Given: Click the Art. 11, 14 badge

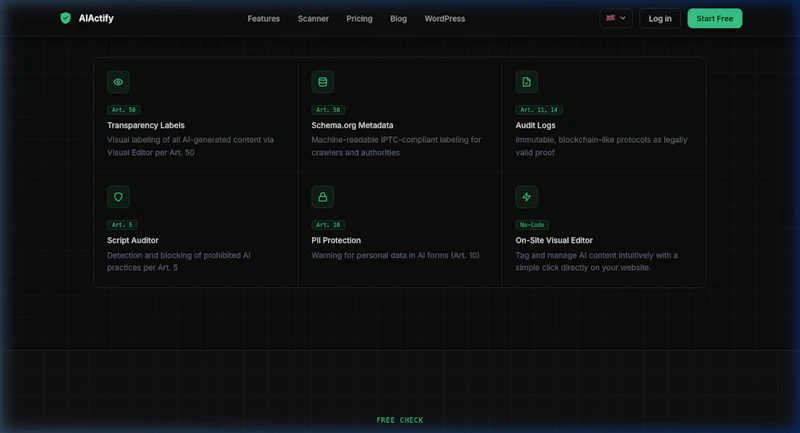Looking at the screenshot, I should click(x=539, y=110).
